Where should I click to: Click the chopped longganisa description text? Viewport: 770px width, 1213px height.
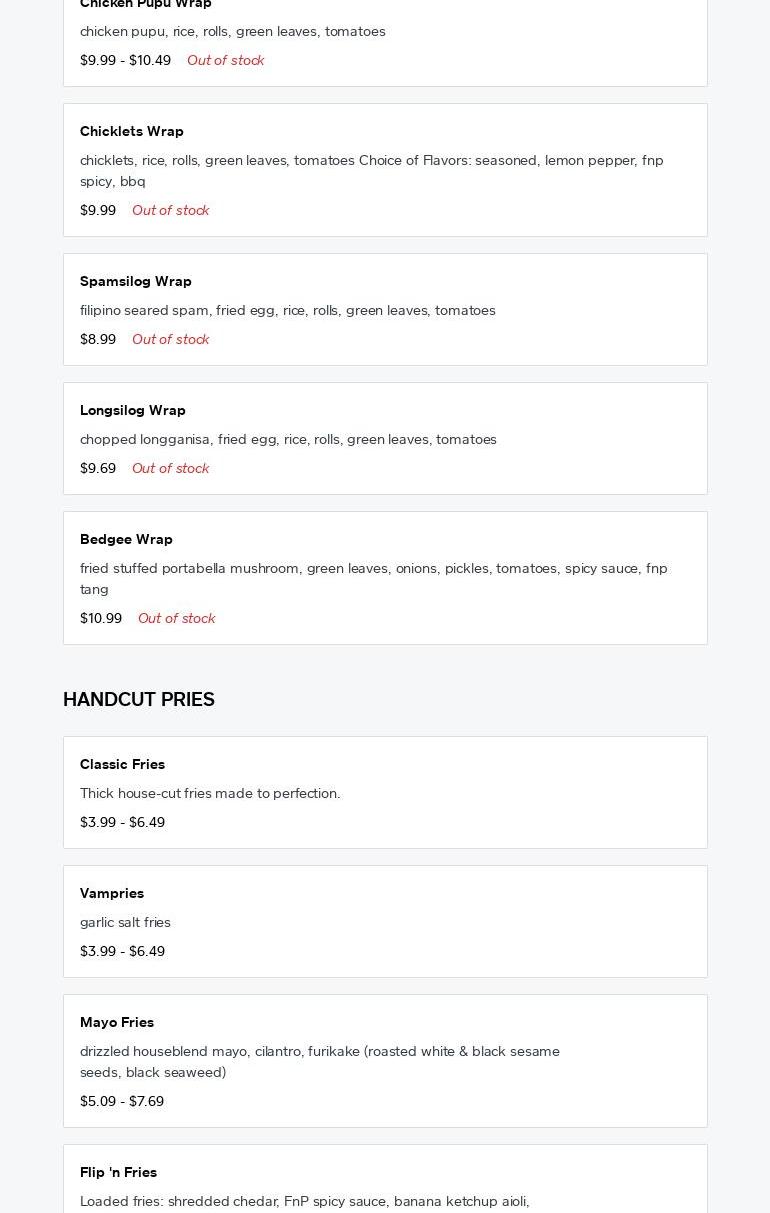[x=288, y=439]
